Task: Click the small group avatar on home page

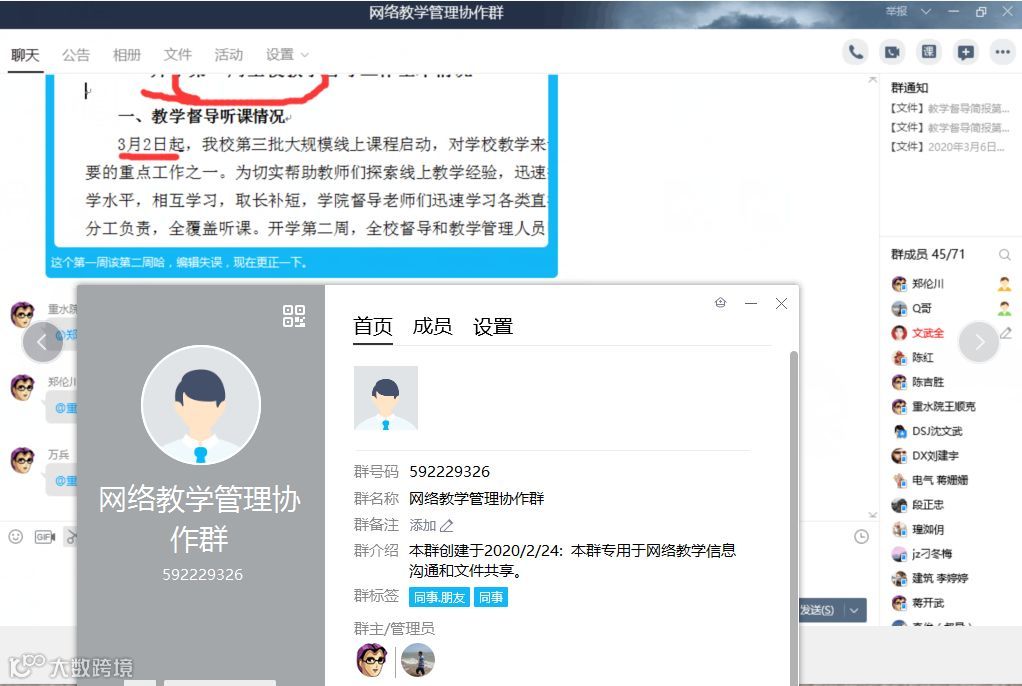Action: pyautogui.click(x=386, y=398)
